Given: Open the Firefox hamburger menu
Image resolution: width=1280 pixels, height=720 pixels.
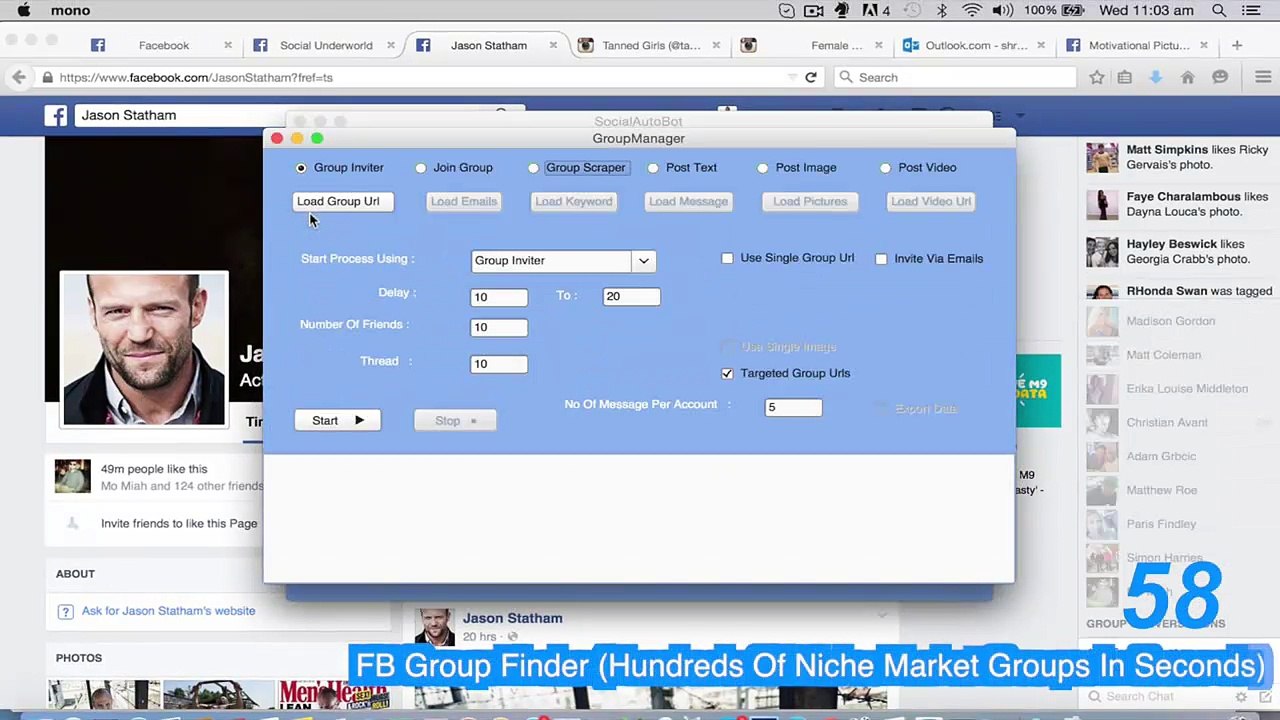Looking at the screenshot, I should click(x=1262, y=77).
